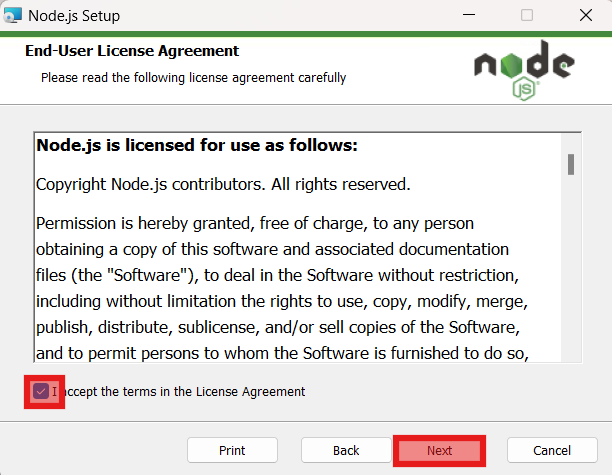
Task: Click the Node.js installer icon in title bar
Action: [14, 15]
